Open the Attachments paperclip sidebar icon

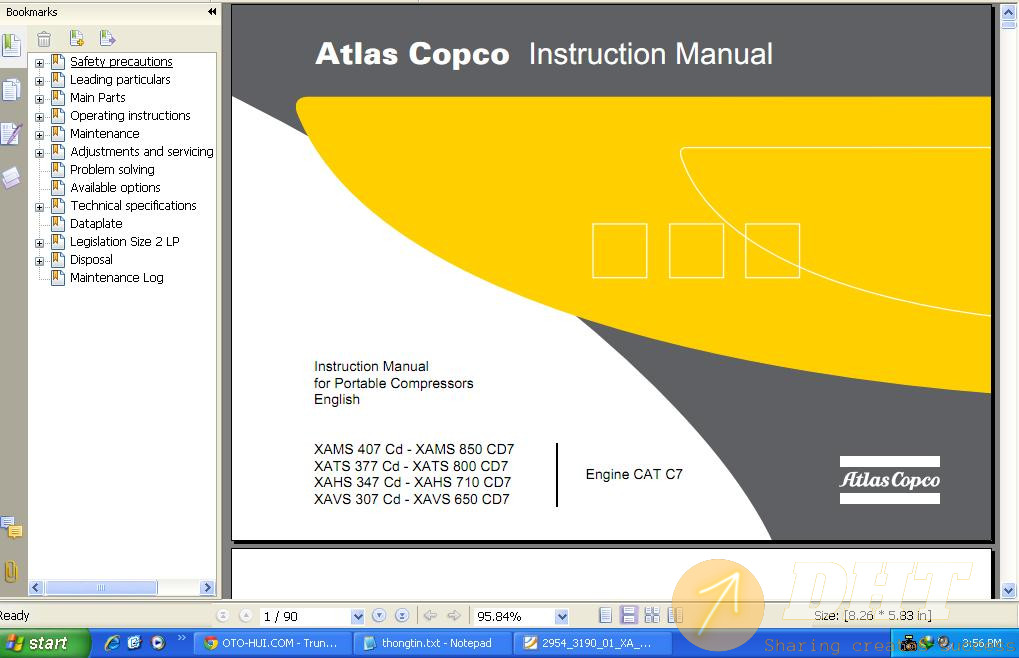11,572
